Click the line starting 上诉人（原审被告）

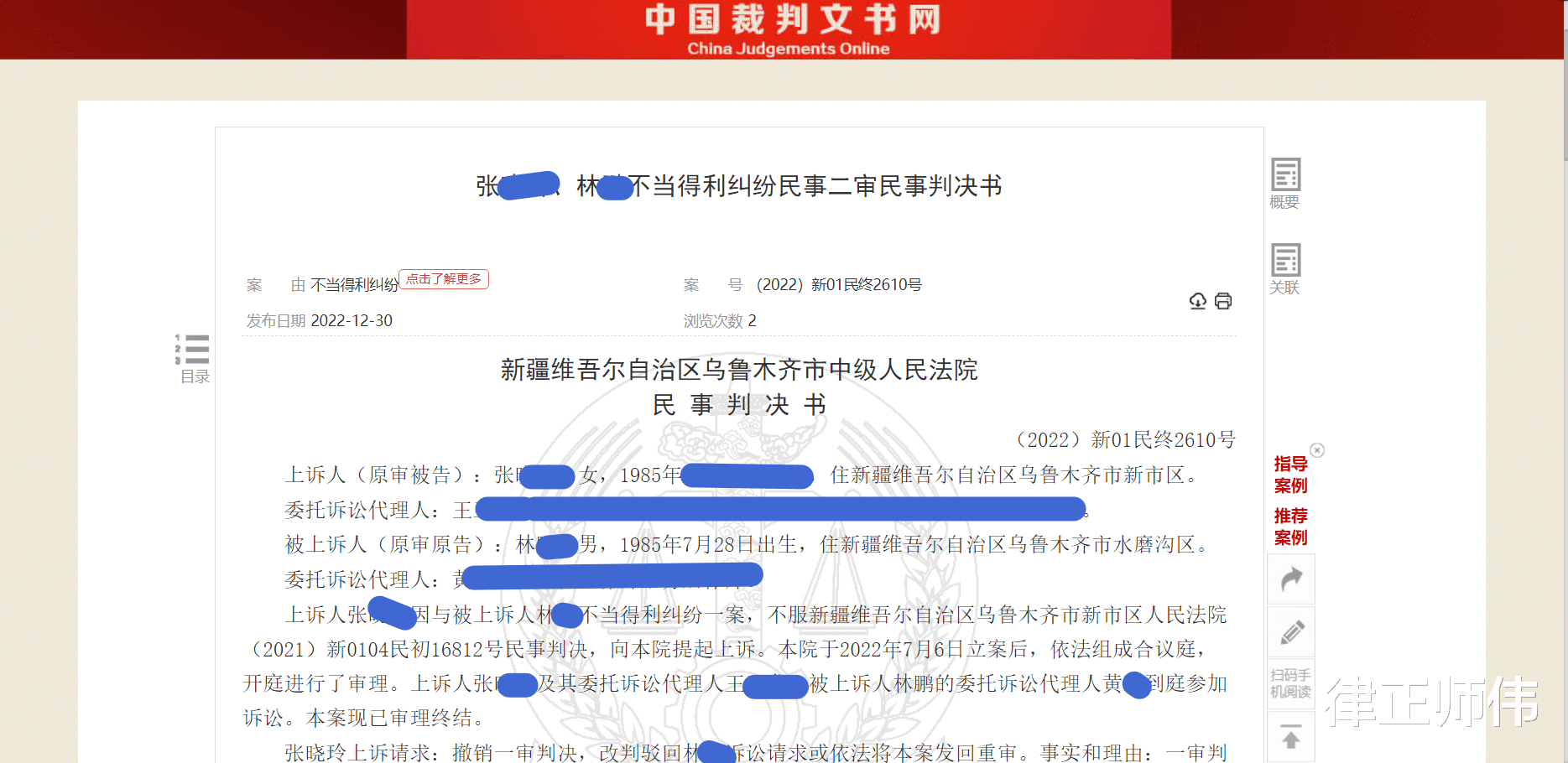pos(742,475)
